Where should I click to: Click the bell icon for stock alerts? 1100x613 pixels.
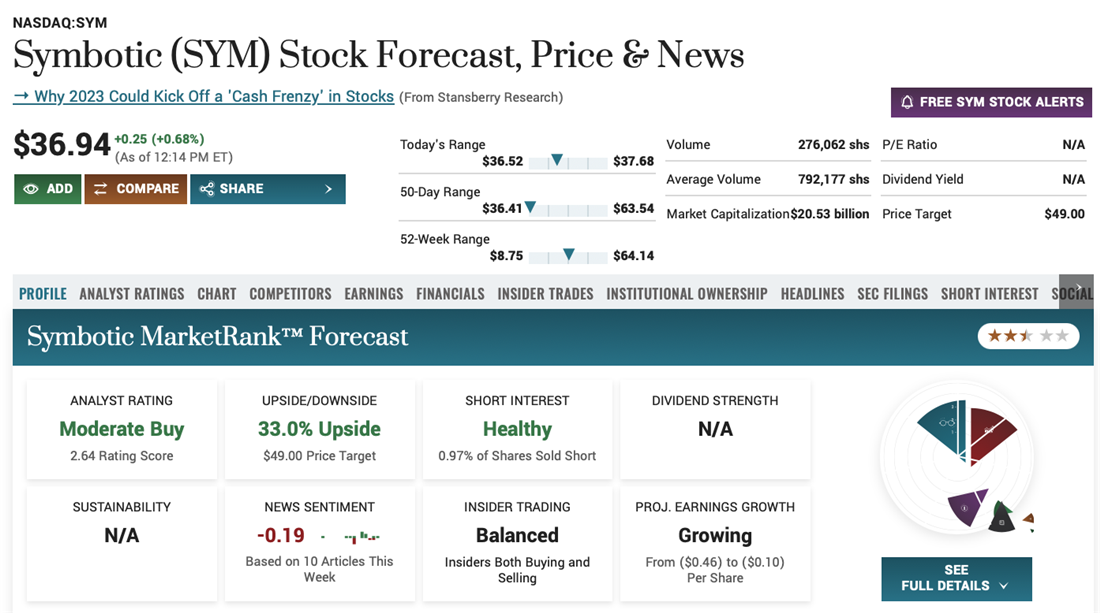(907, 102)
